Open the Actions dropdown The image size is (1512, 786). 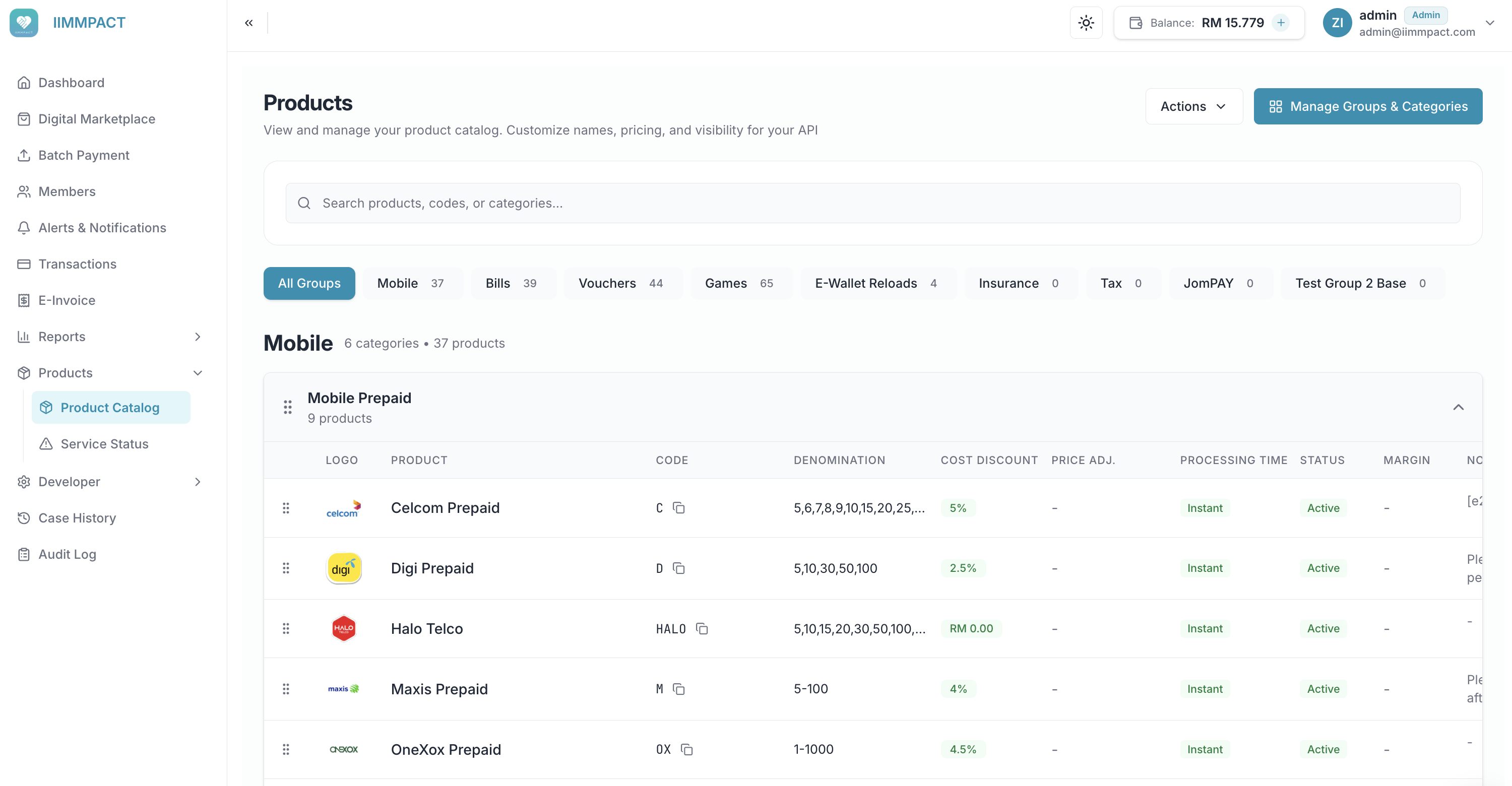(1194, 106)
